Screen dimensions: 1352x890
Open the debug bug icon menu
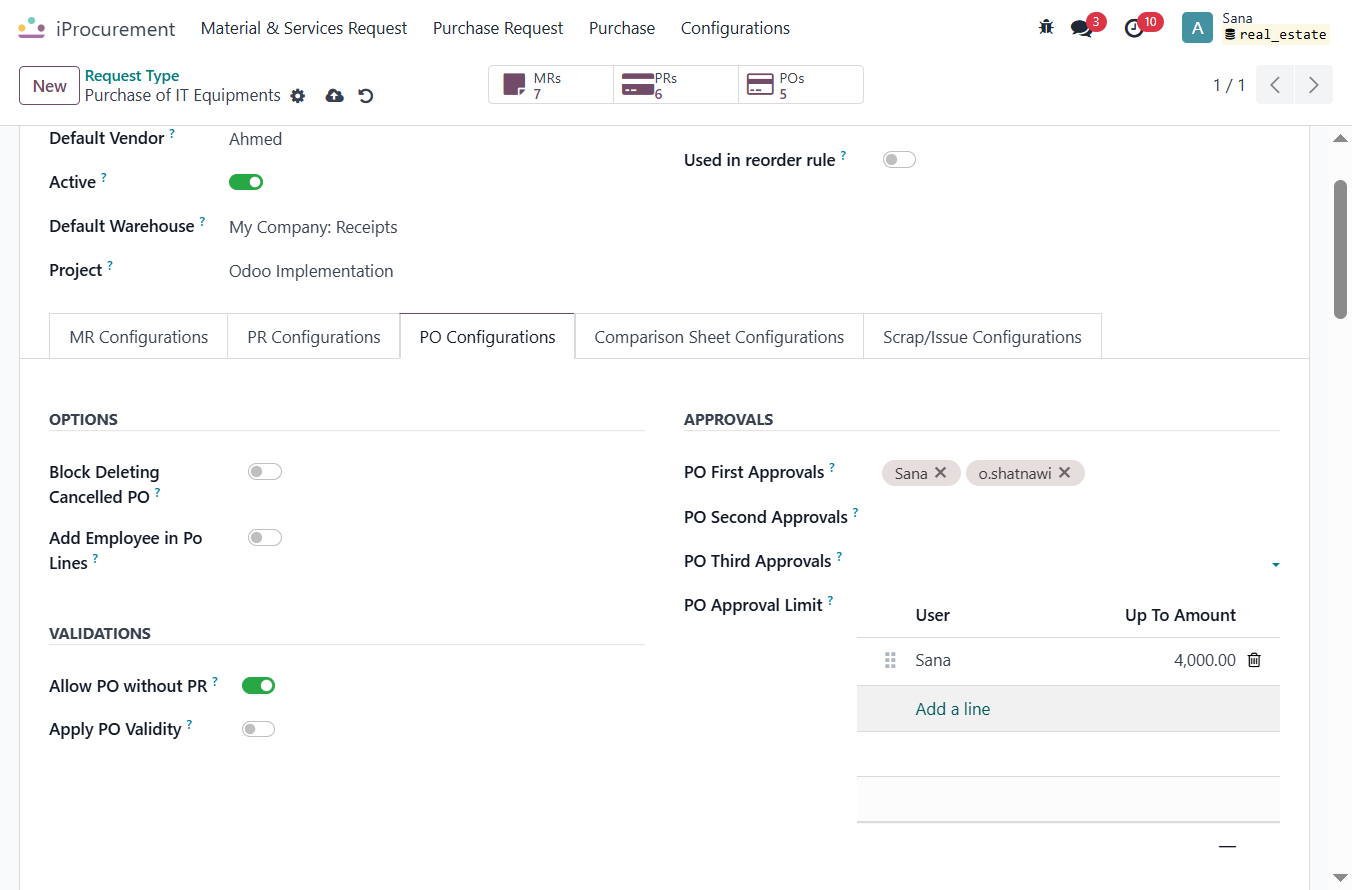(x=1046, y=28)
